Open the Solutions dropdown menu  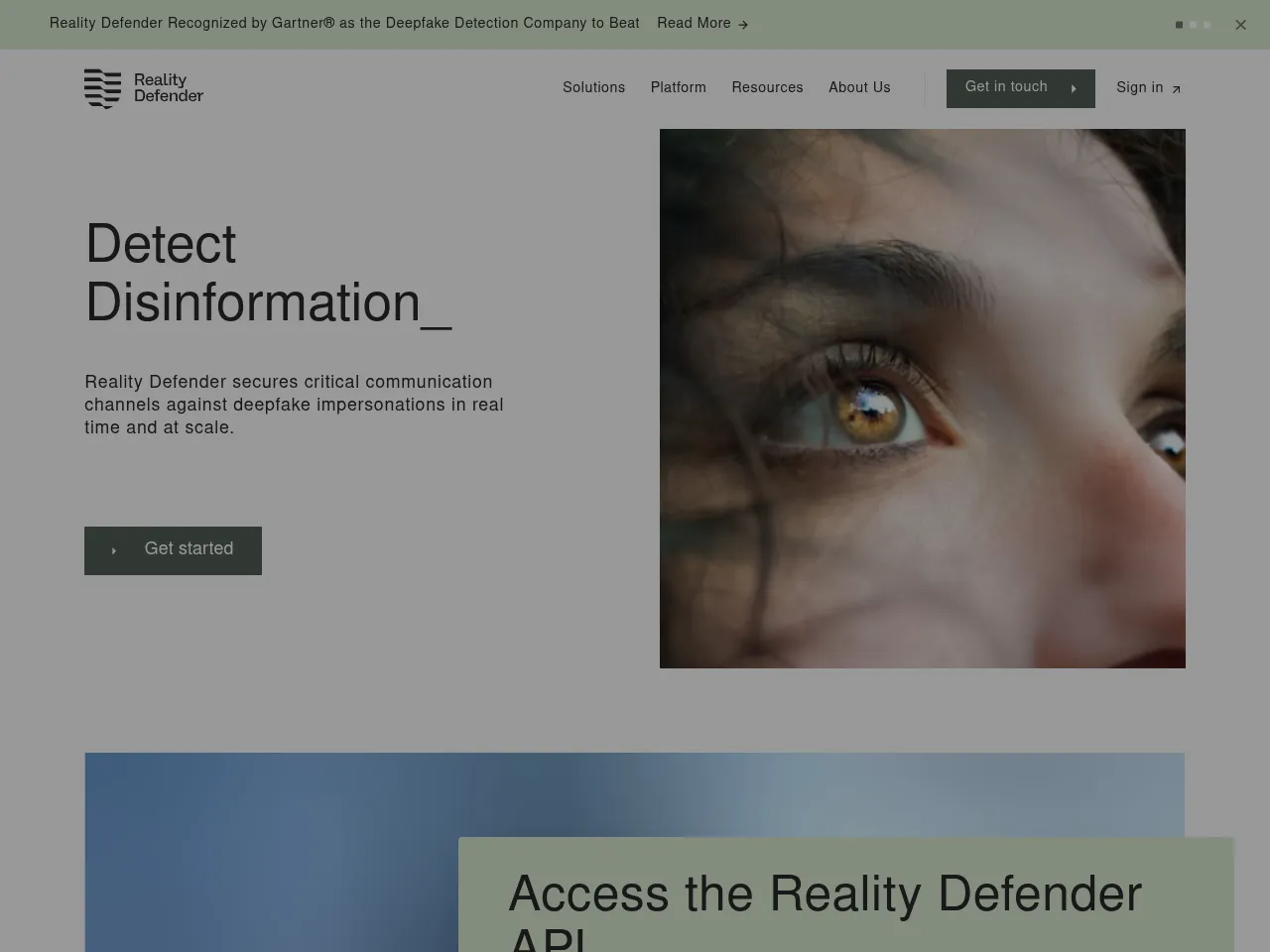(x=593, y=88)
